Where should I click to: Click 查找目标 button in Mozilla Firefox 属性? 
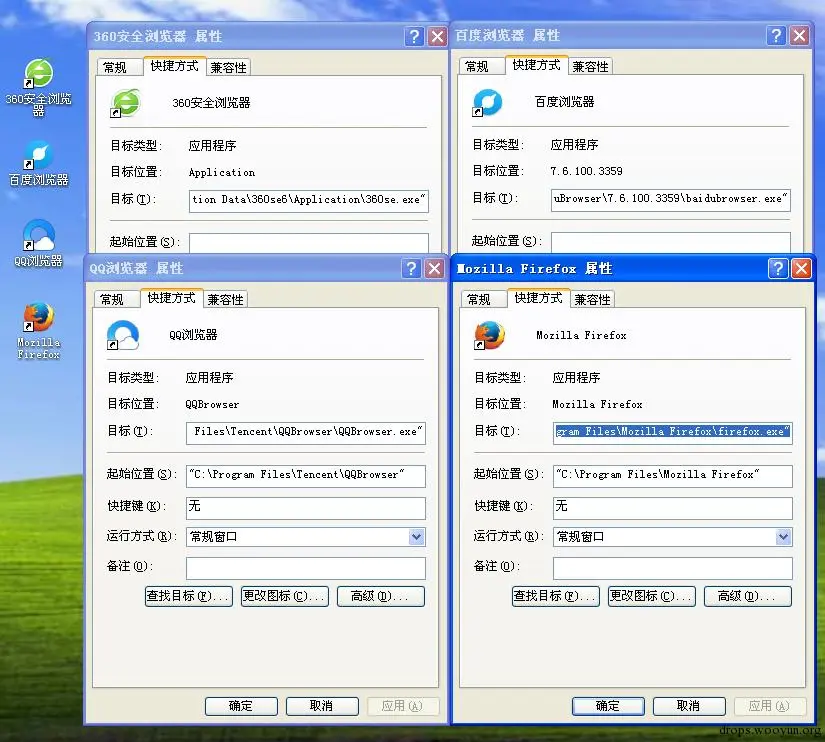click(x=556, y=596)
